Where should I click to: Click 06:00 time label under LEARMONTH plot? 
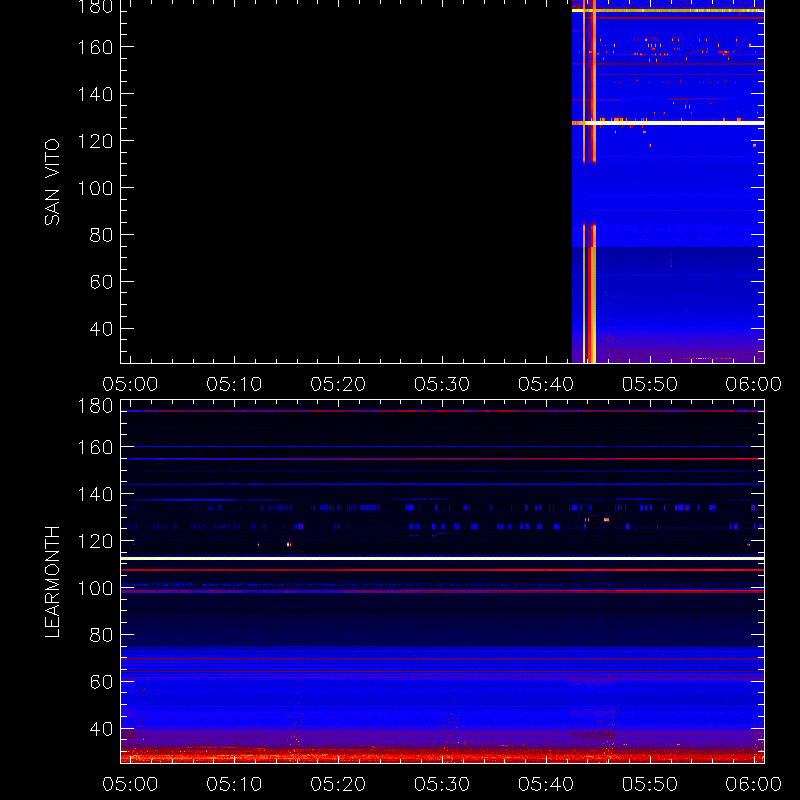click(x=754, y=784)
